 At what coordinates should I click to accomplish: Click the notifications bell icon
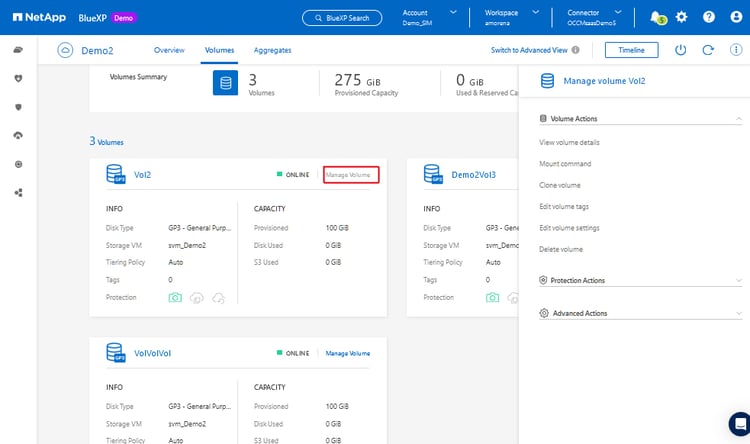pos(656,17)
